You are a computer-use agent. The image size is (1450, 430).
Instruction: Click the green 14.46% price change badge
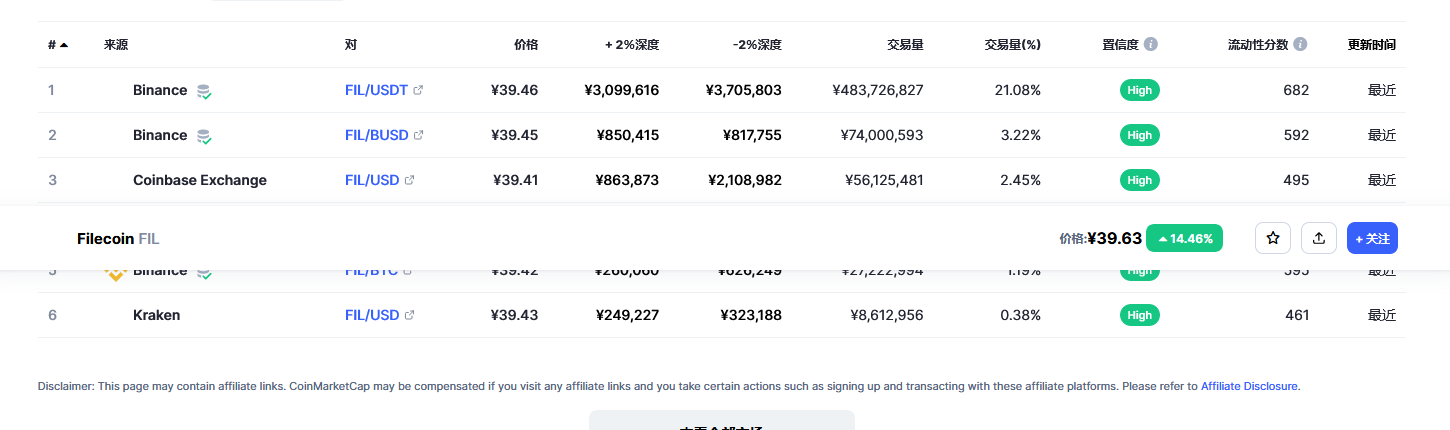click(x=1184, y=238)
